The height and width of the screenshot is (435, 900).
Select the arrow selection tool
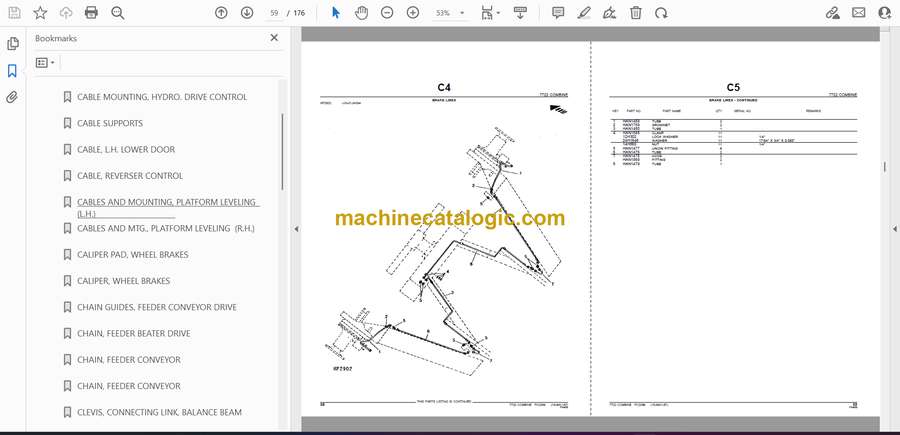(336, 13)
